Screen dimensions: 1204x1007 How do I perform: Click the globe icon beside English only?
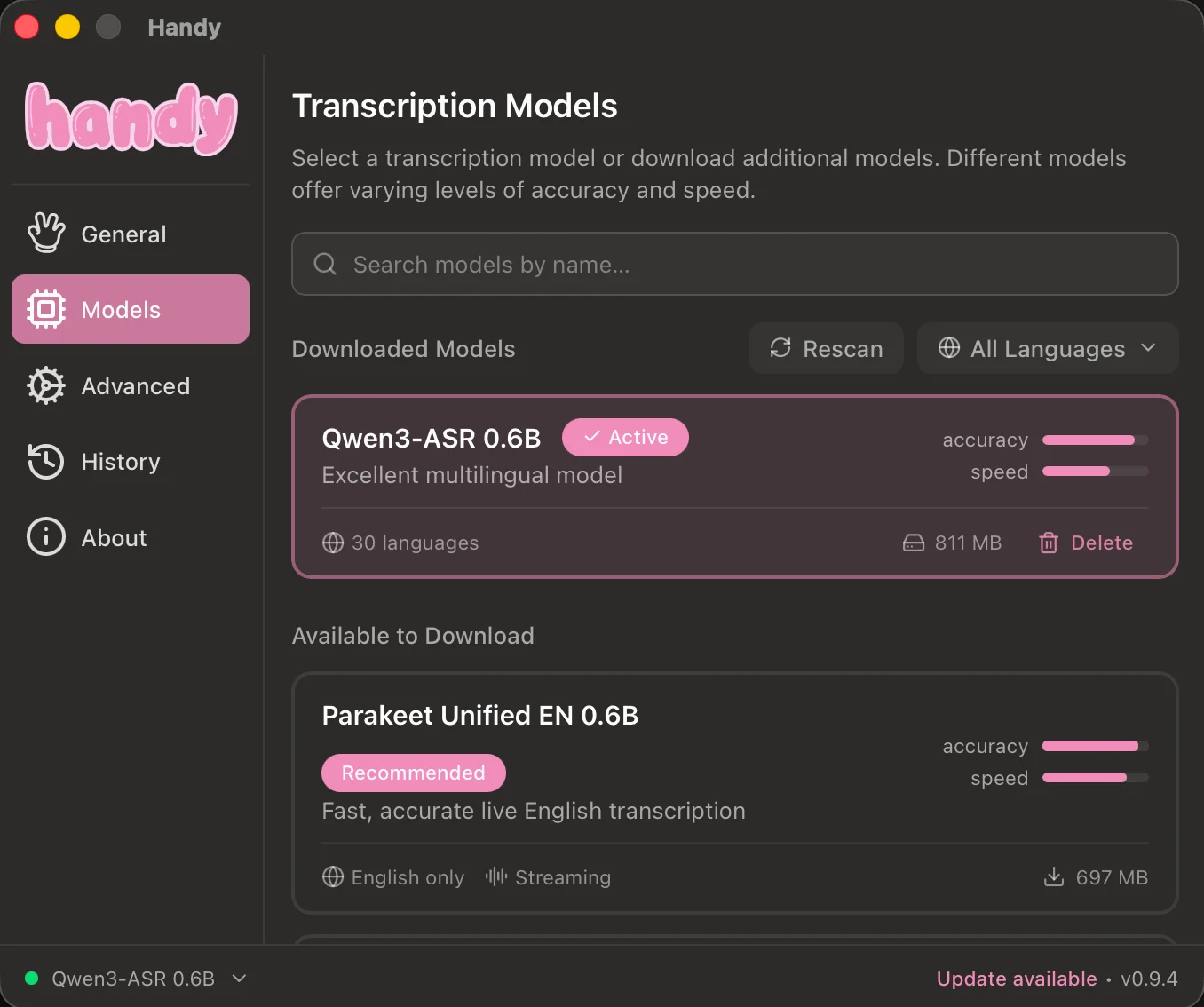point(333,877)
